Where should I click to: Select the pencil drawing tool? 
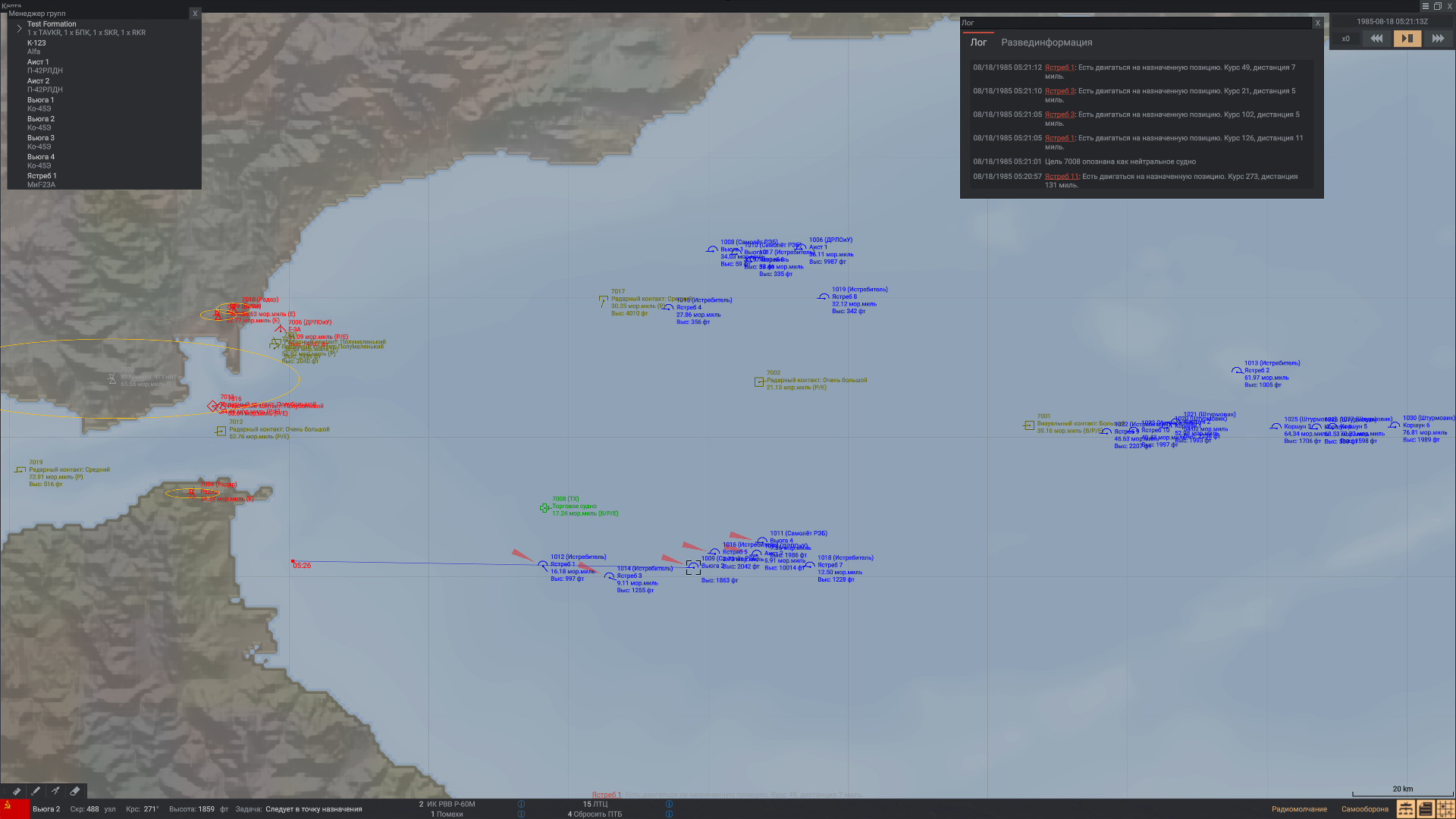click(x=36, y=791)
